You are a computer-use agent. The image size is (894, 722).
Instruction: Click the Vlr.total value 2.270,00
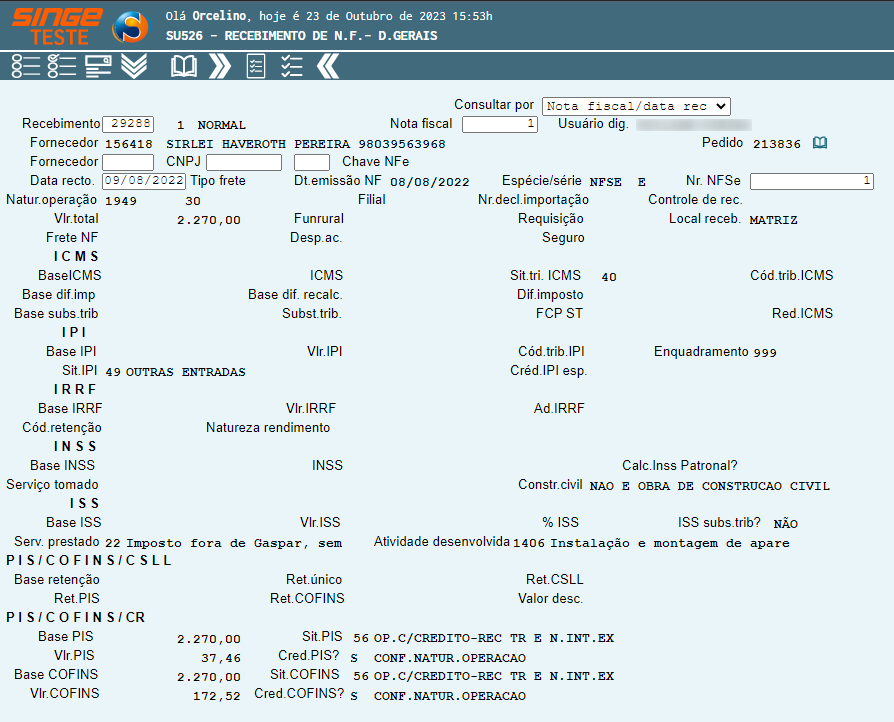[x=209, y=220]
